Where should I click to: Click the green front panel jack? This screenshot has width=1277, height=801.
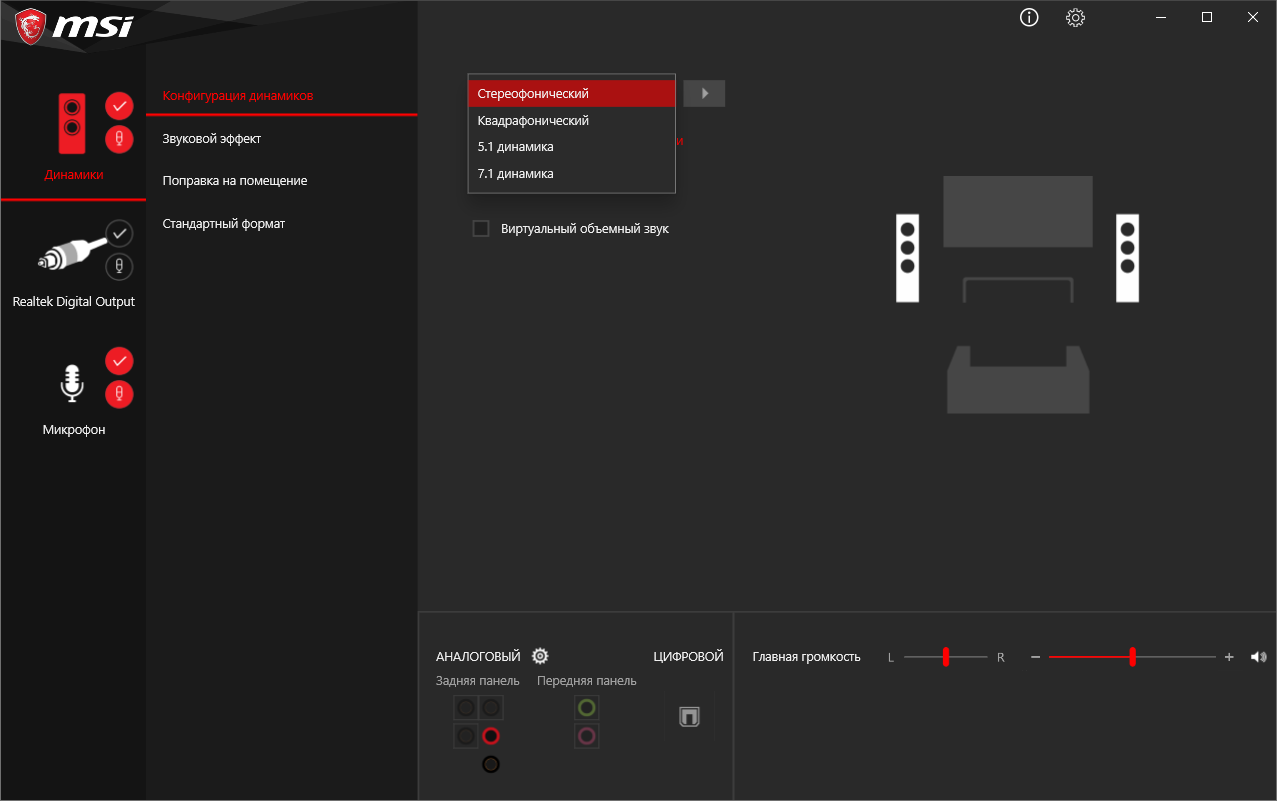click(587, 708)
